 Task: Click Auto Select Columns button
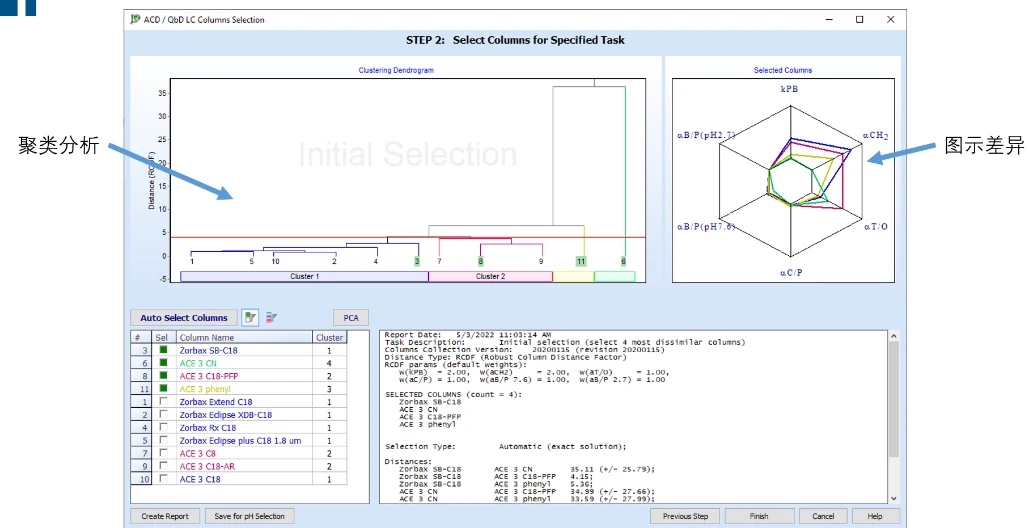point(184,317)
